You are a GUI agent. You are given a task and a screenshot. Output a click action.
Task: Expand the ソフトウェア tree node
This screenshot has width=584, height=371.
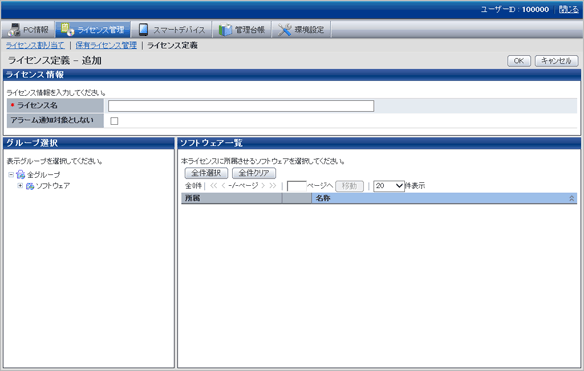pyautogui.click(x=20, y=186)
